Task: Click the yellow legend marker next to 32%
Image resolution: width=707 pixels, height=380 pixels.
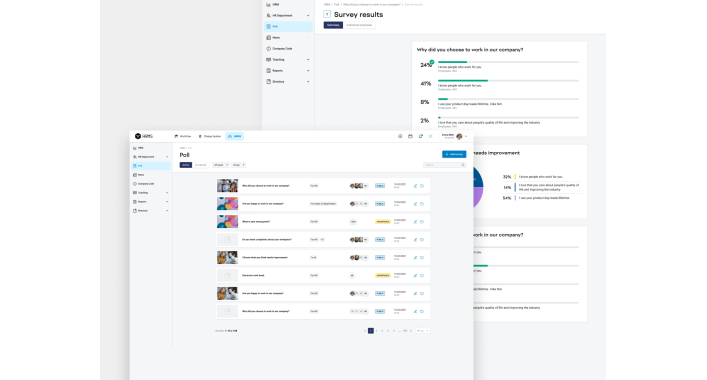Action: [x=515, y=177]
